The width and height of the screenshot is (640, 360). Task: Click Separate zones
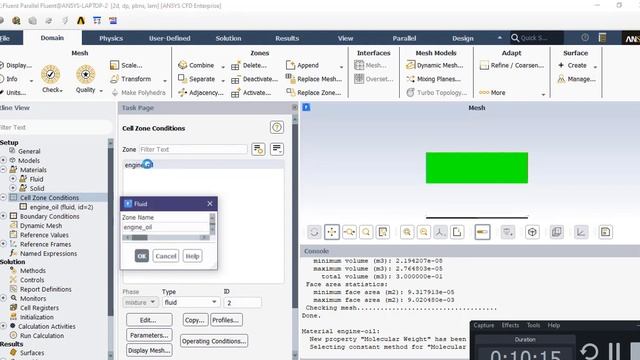[x=196, y=79]
